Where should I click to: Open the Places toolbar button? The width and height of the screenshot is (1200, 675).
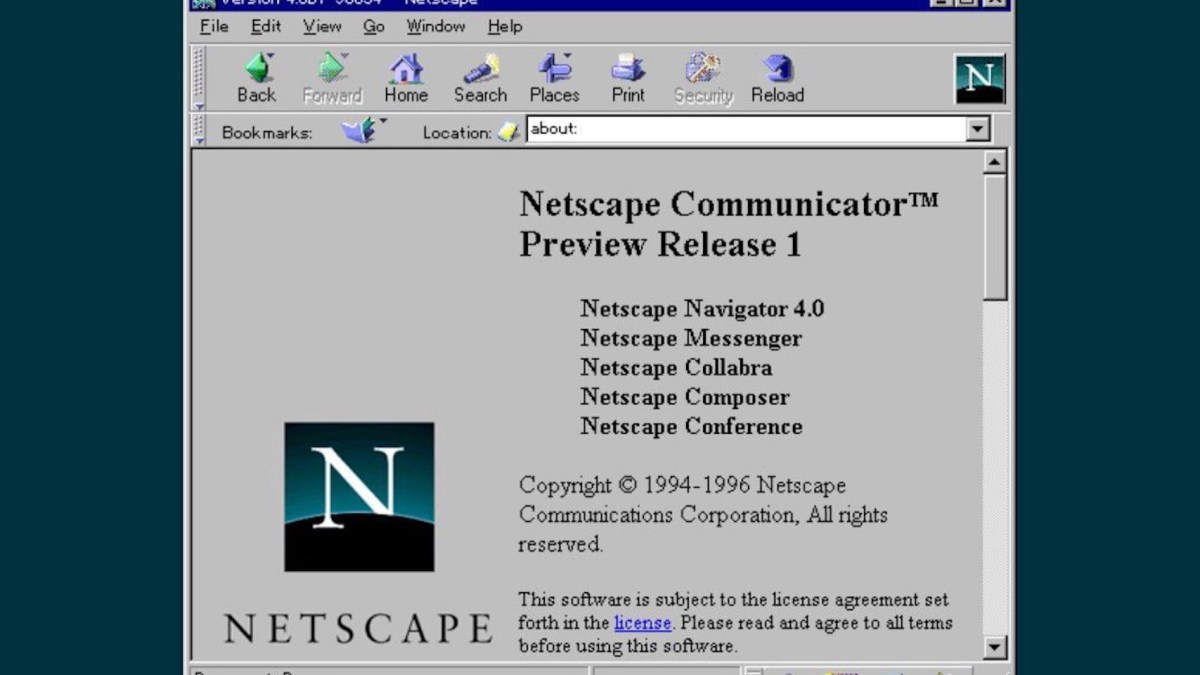tap(555, 79)
